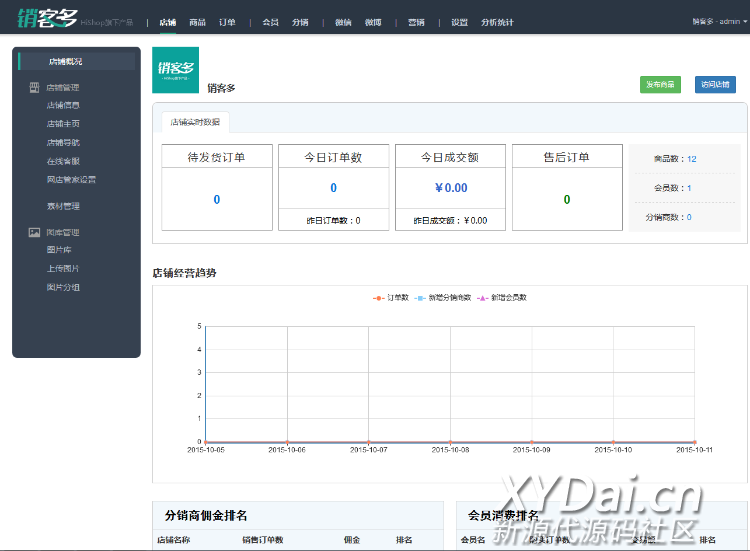The width and height of the screenshot is (750, 551).
Task: Click 会员名 column header
Action: [x=473, y=540]
